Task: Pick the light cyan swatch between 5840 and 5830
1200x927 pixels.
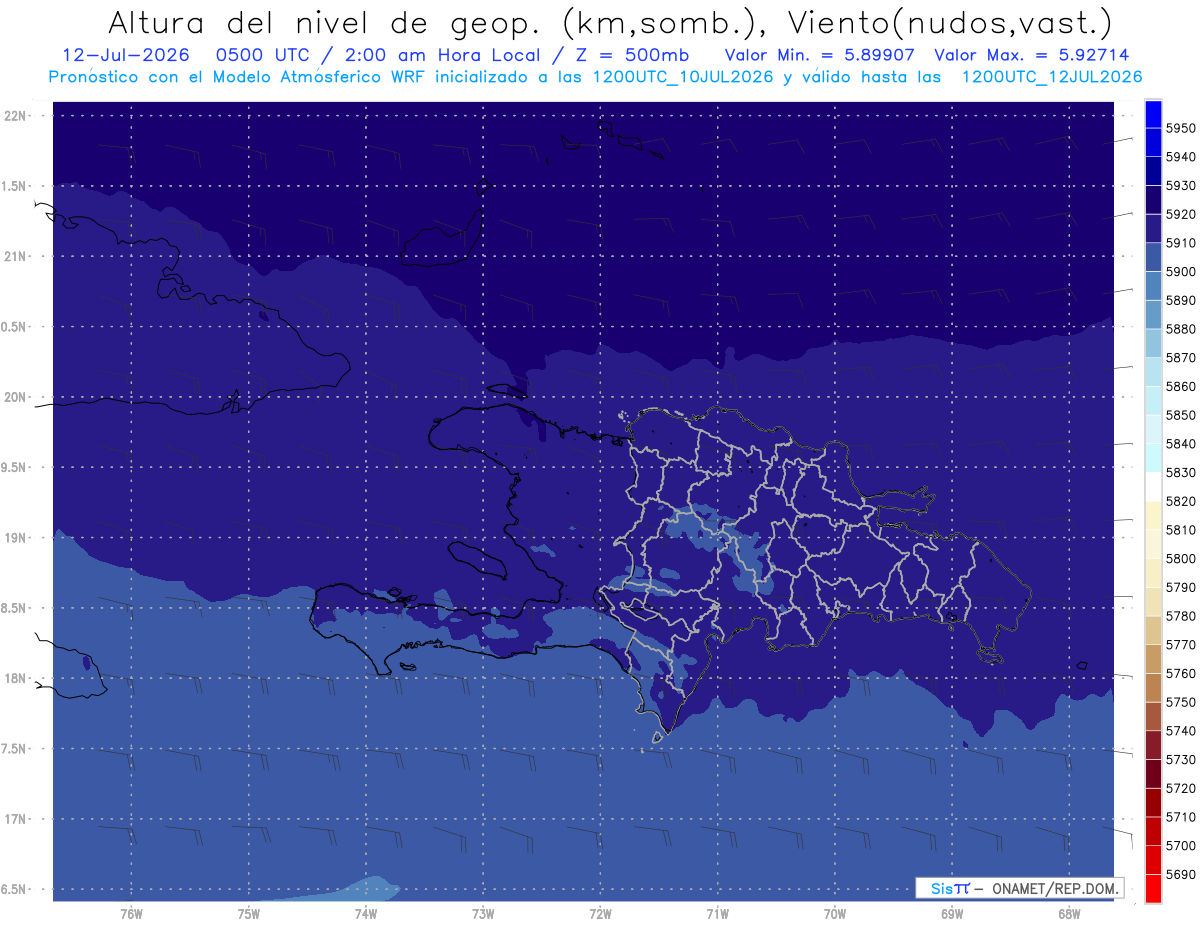Action: pos(1153,458)
